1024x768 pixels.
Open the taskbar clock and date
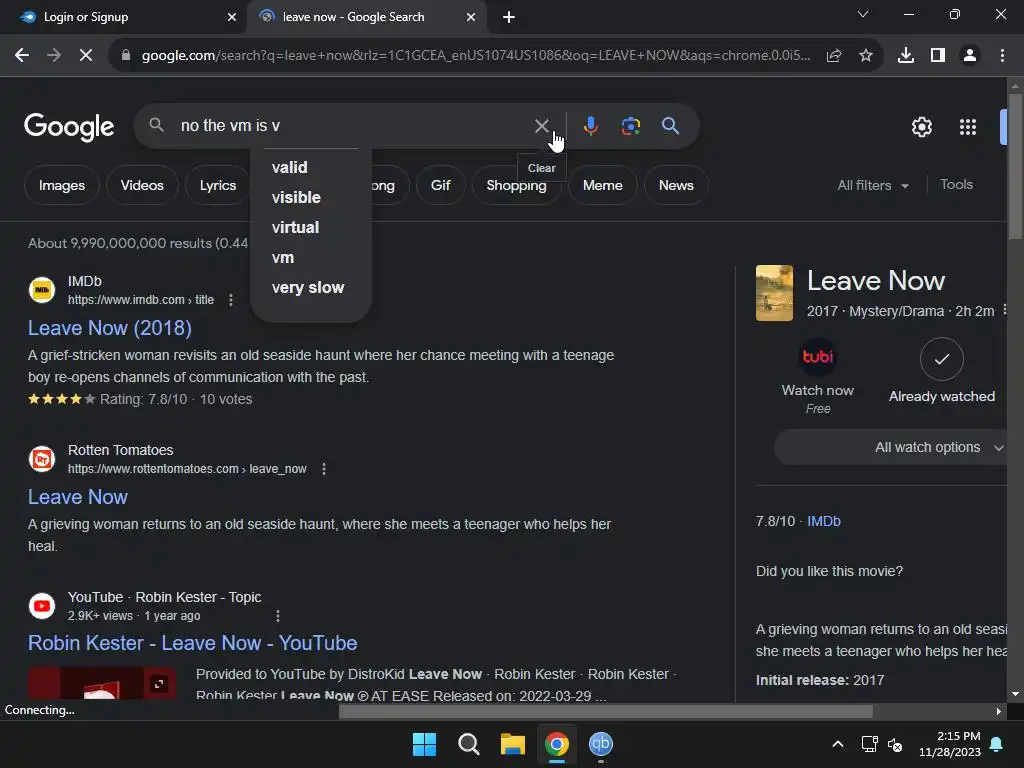[x=949, y=744]
